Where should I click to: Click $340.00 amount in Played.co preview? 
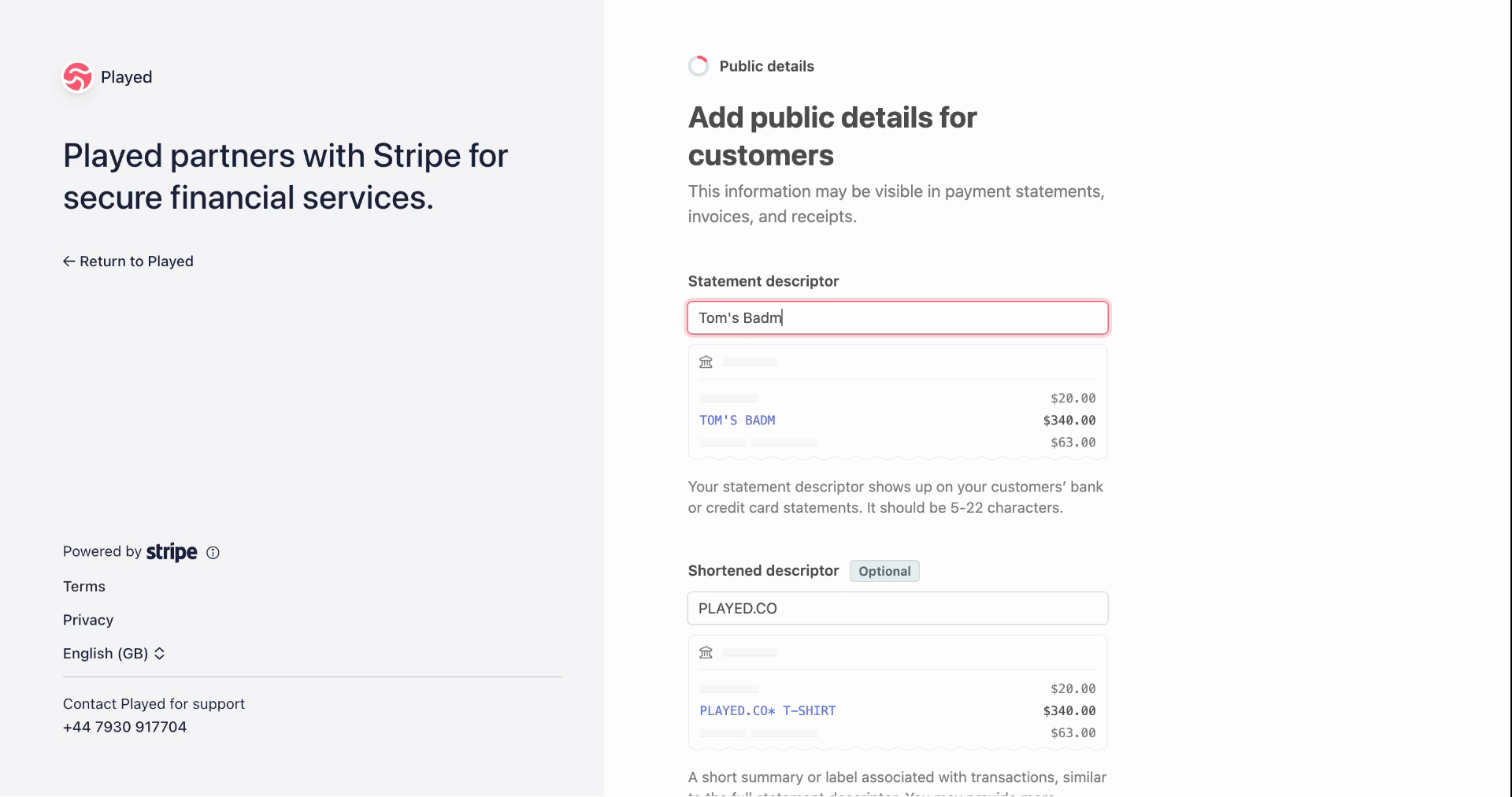(x=1069, y=711)
